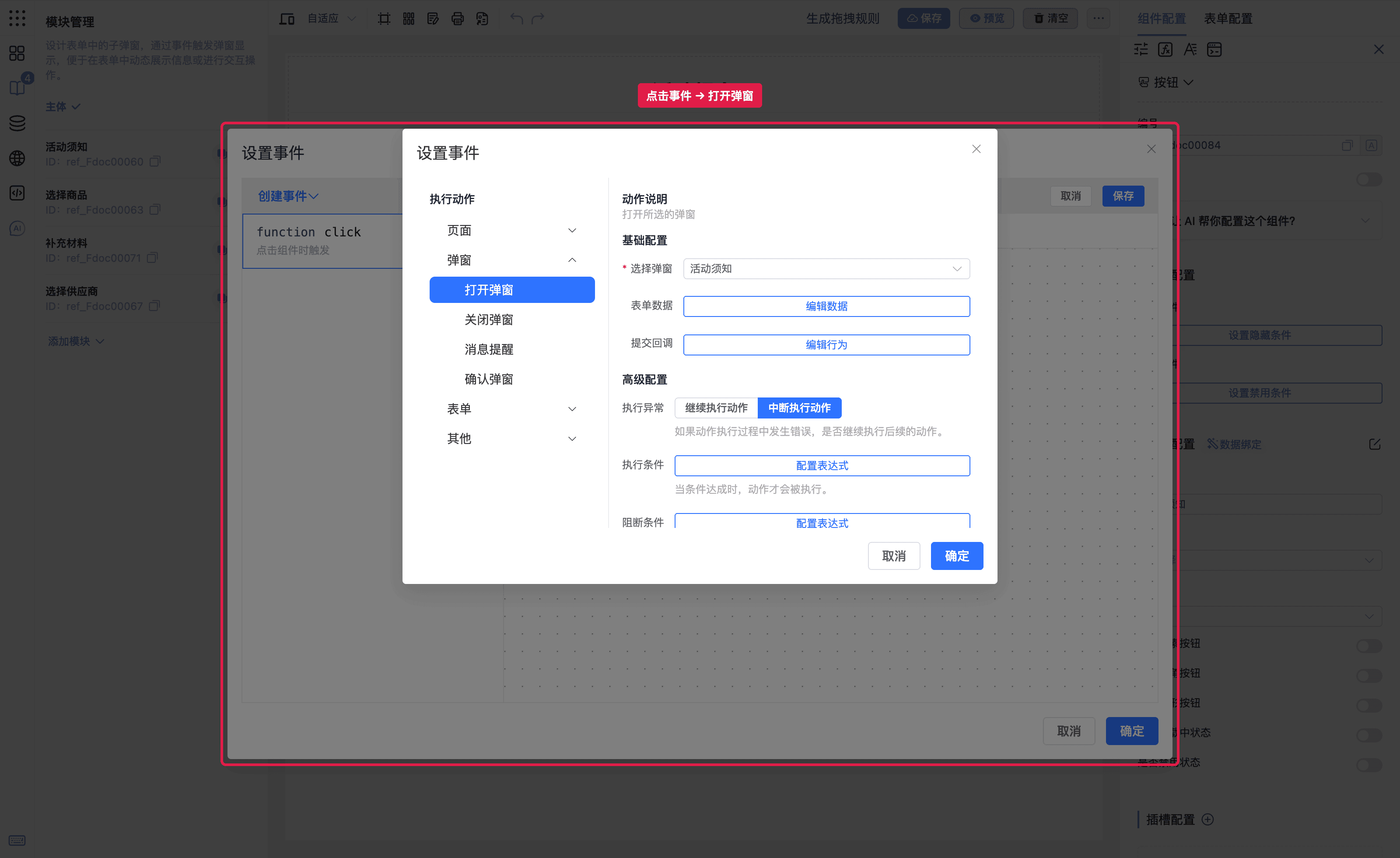Click the keyboard shortcuts icon
The width and height of the screenshot is (1400, 858).
[x=17, y=840]
